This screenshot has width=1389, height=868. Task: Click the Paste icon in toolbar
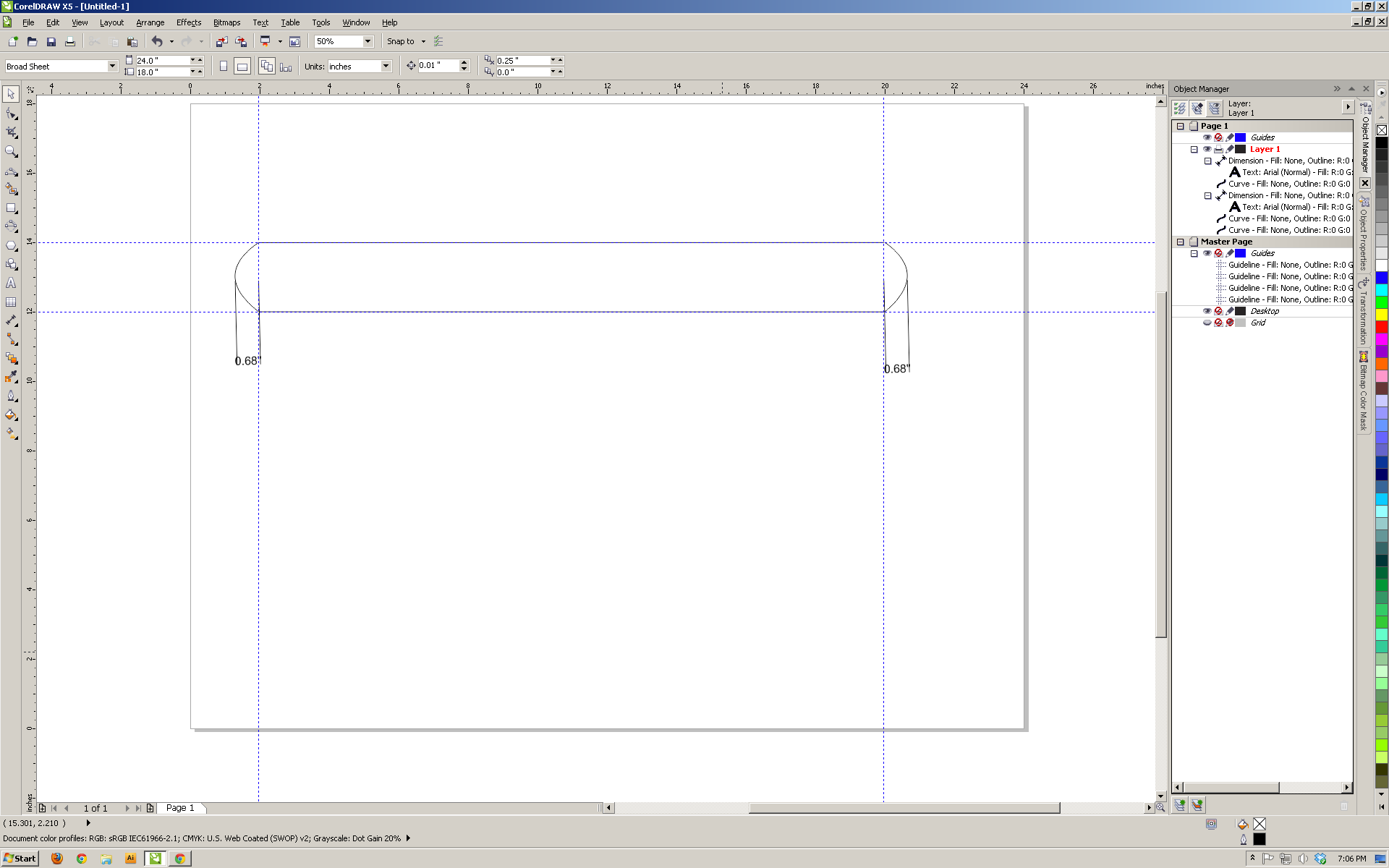click(132, 41)
